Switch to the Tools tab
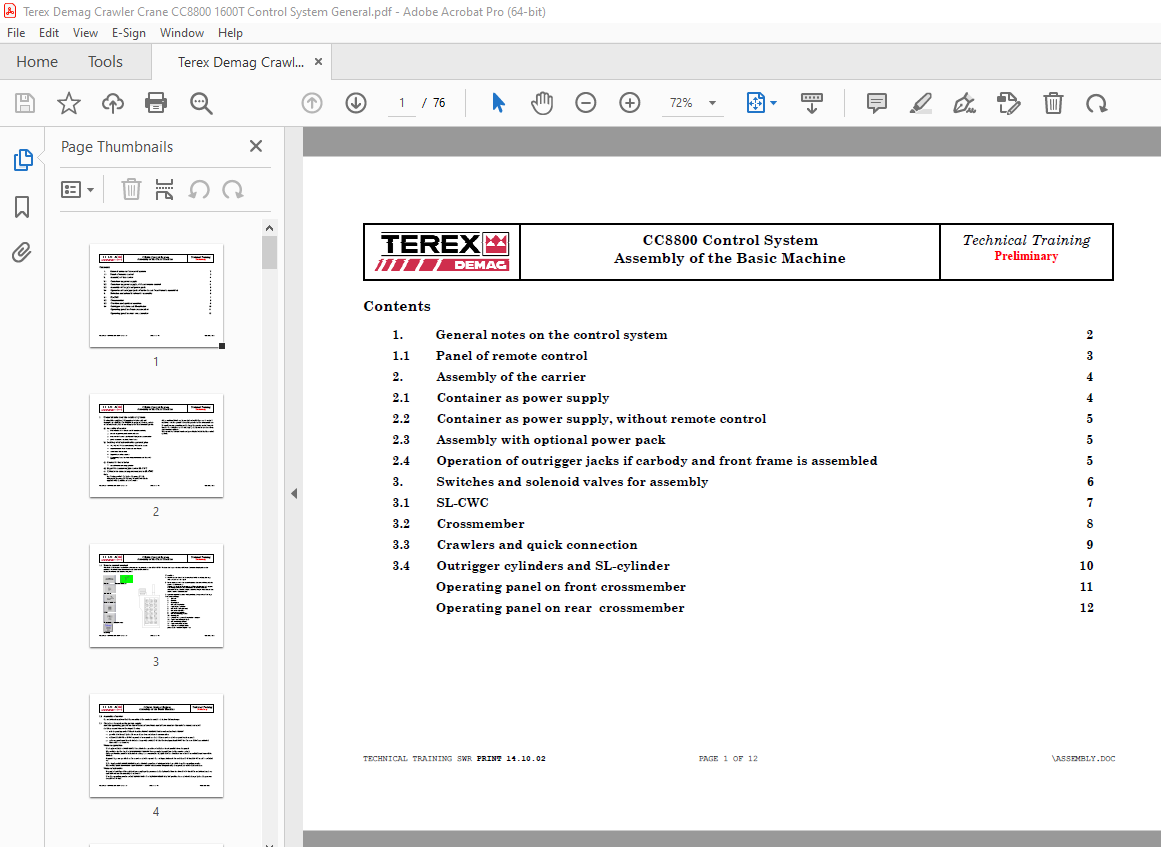 click(105, 61)
